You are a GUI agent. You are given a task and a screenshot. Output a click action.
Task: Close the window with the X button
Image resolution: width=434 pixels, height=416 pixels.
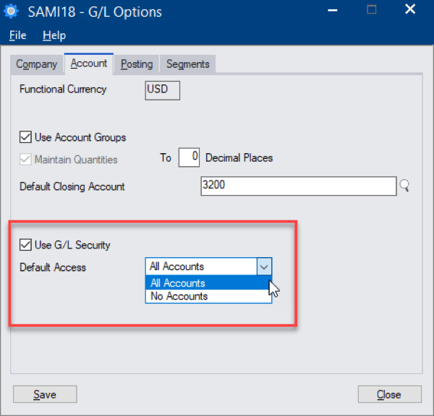410,9
